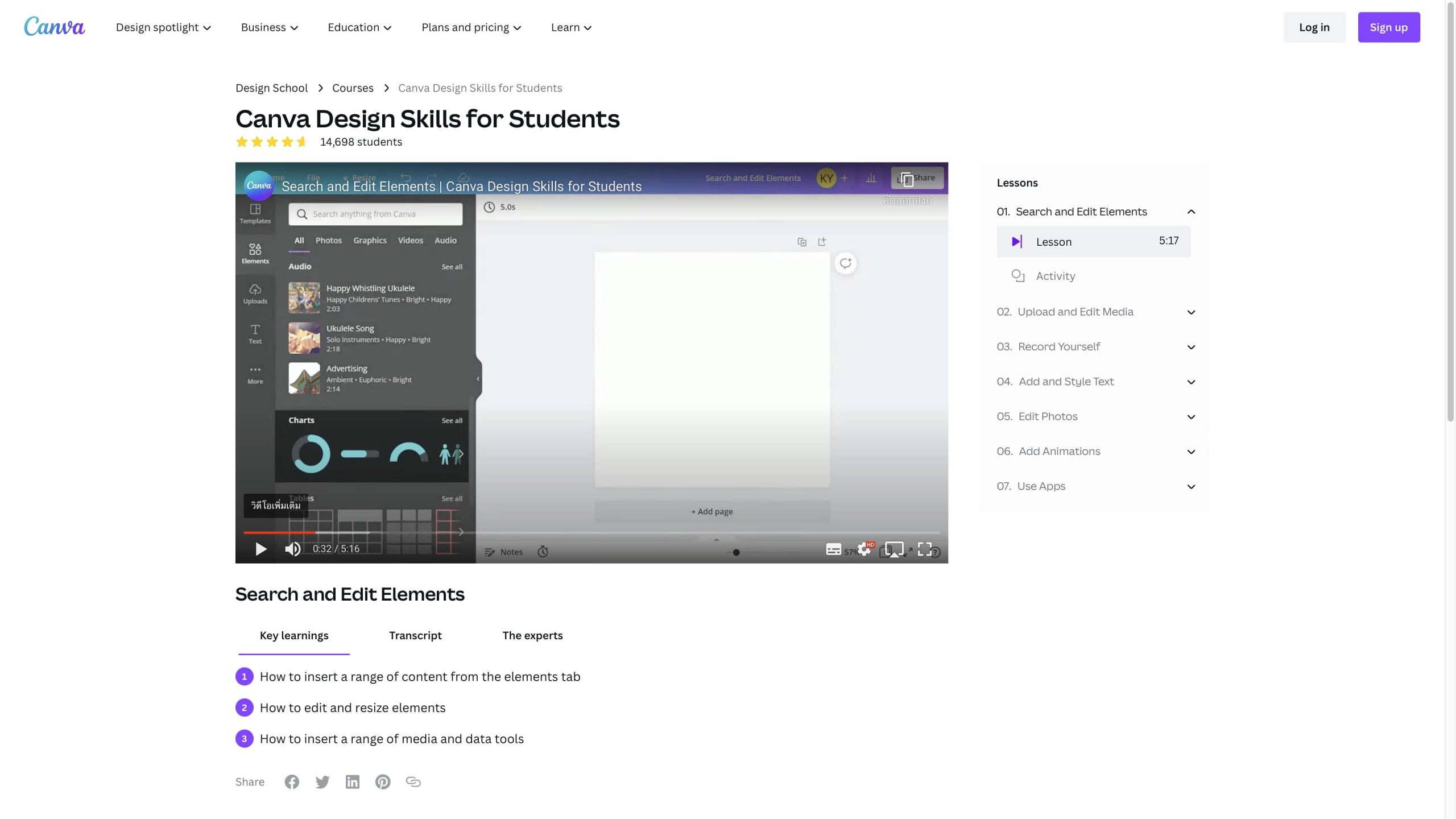Share on Facebook icon

point(292,782)
